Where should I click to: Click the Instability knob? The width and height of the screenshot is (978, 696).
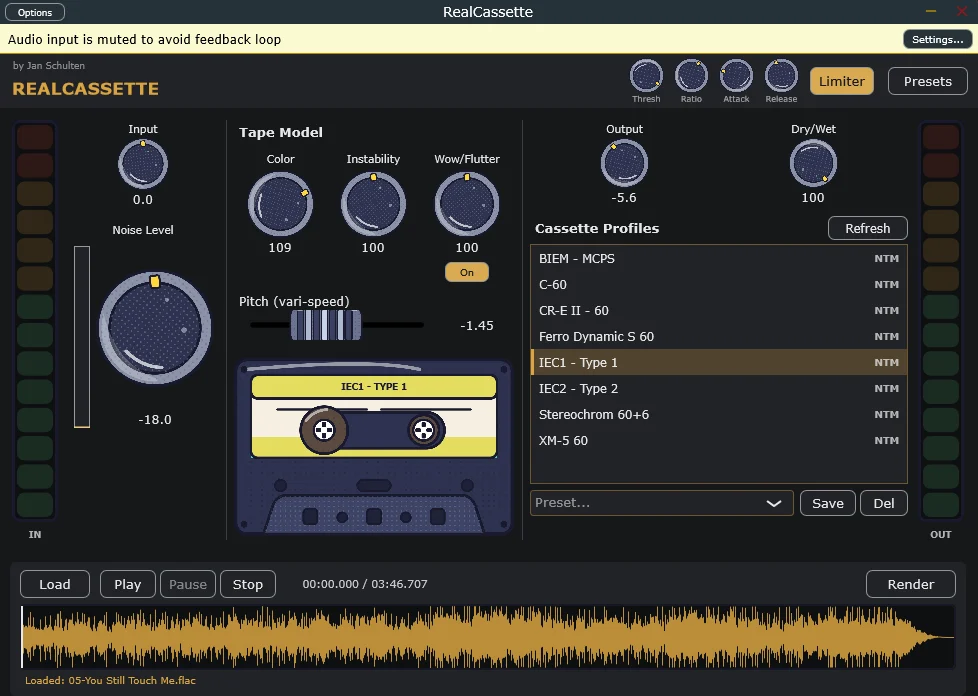(373, 204)
